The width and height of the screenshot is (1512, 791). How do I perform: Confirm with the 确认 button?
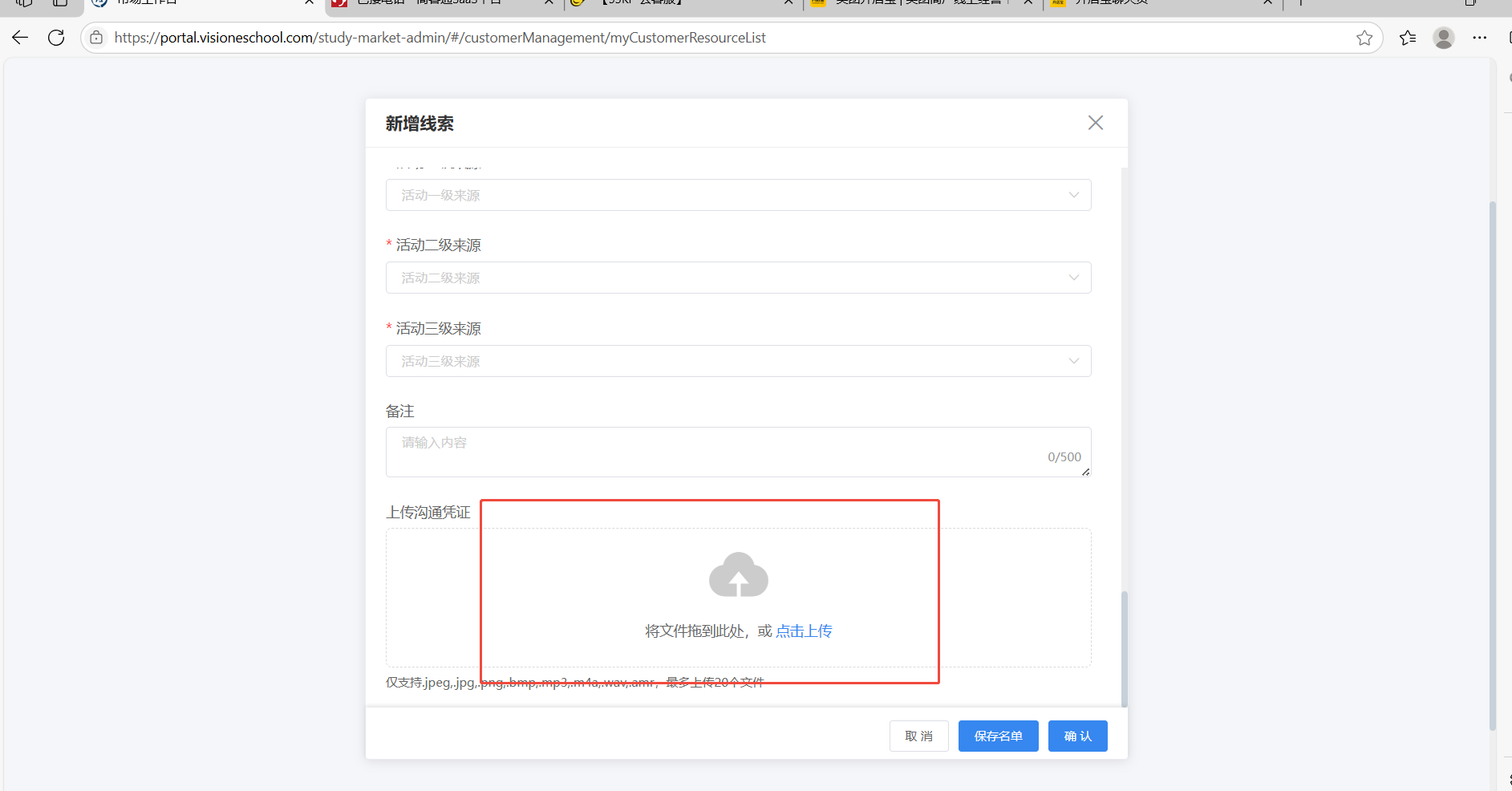[x=1077, y=736]
